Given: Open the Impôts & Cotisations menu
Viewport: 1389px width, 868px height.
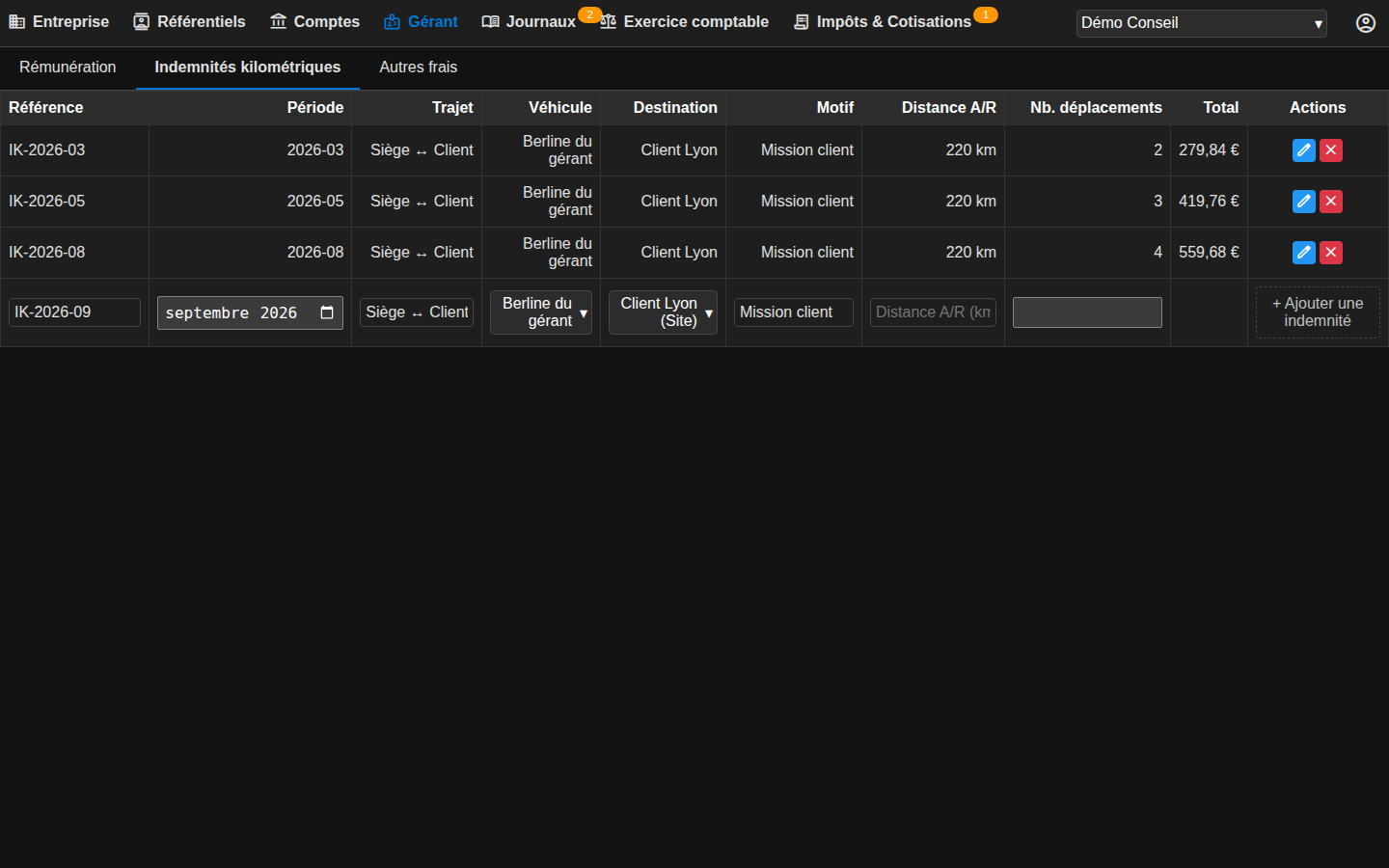Looking at the screenshot, I should coord(883,21).
